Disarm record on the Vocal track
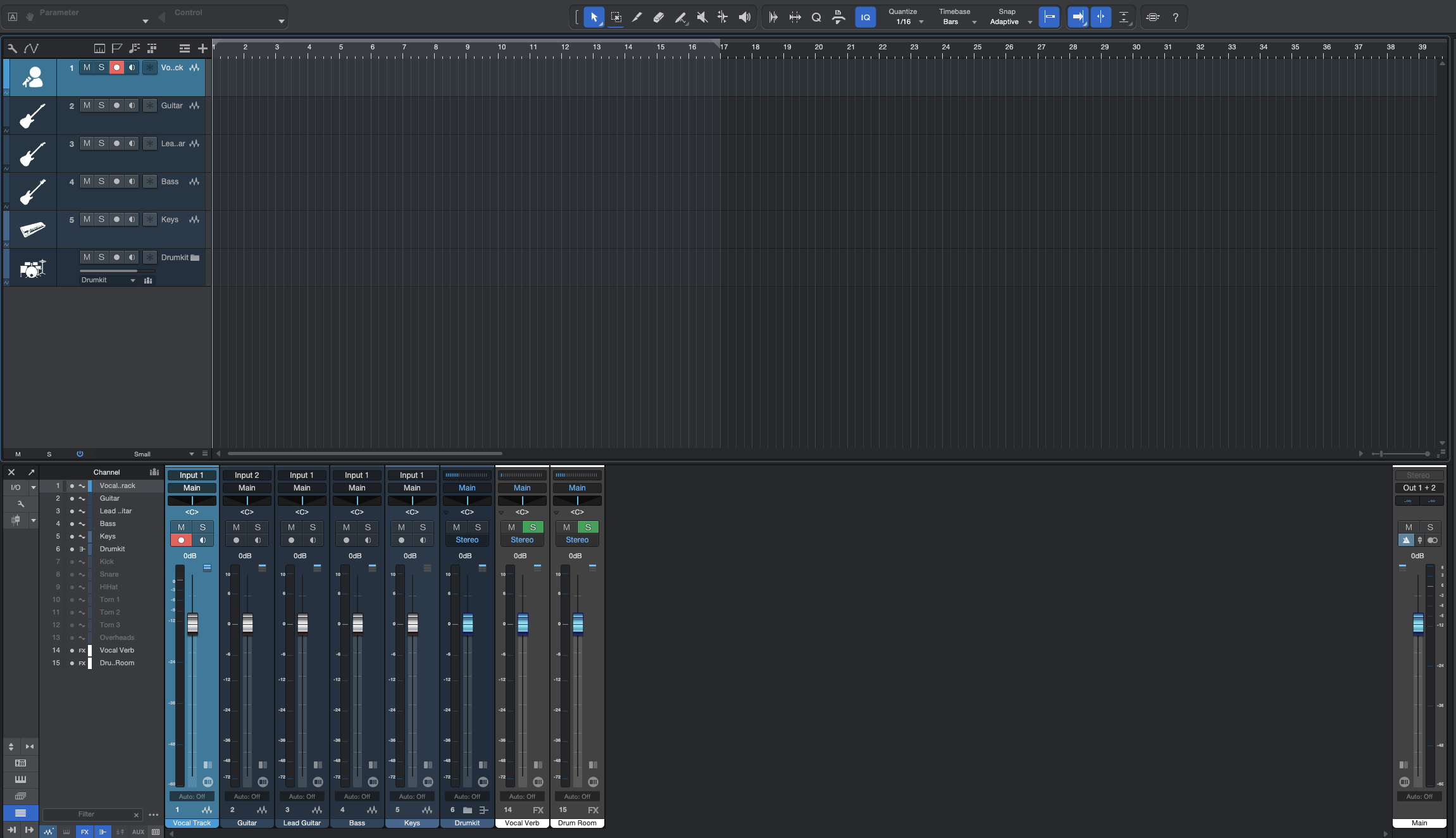1456x838 pixels. pos(116,67)
